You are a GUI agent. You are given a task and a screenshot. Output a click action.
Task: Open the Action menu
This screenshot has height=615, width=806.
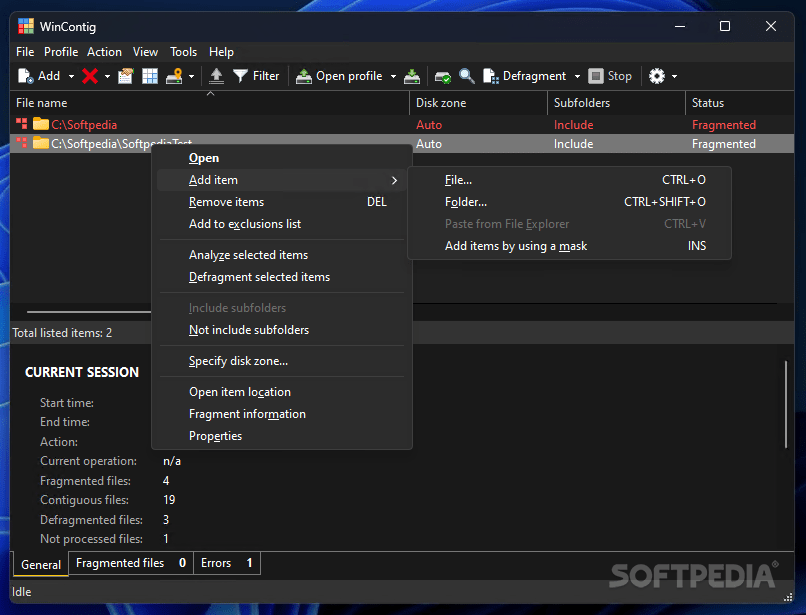tap(104, 52)
